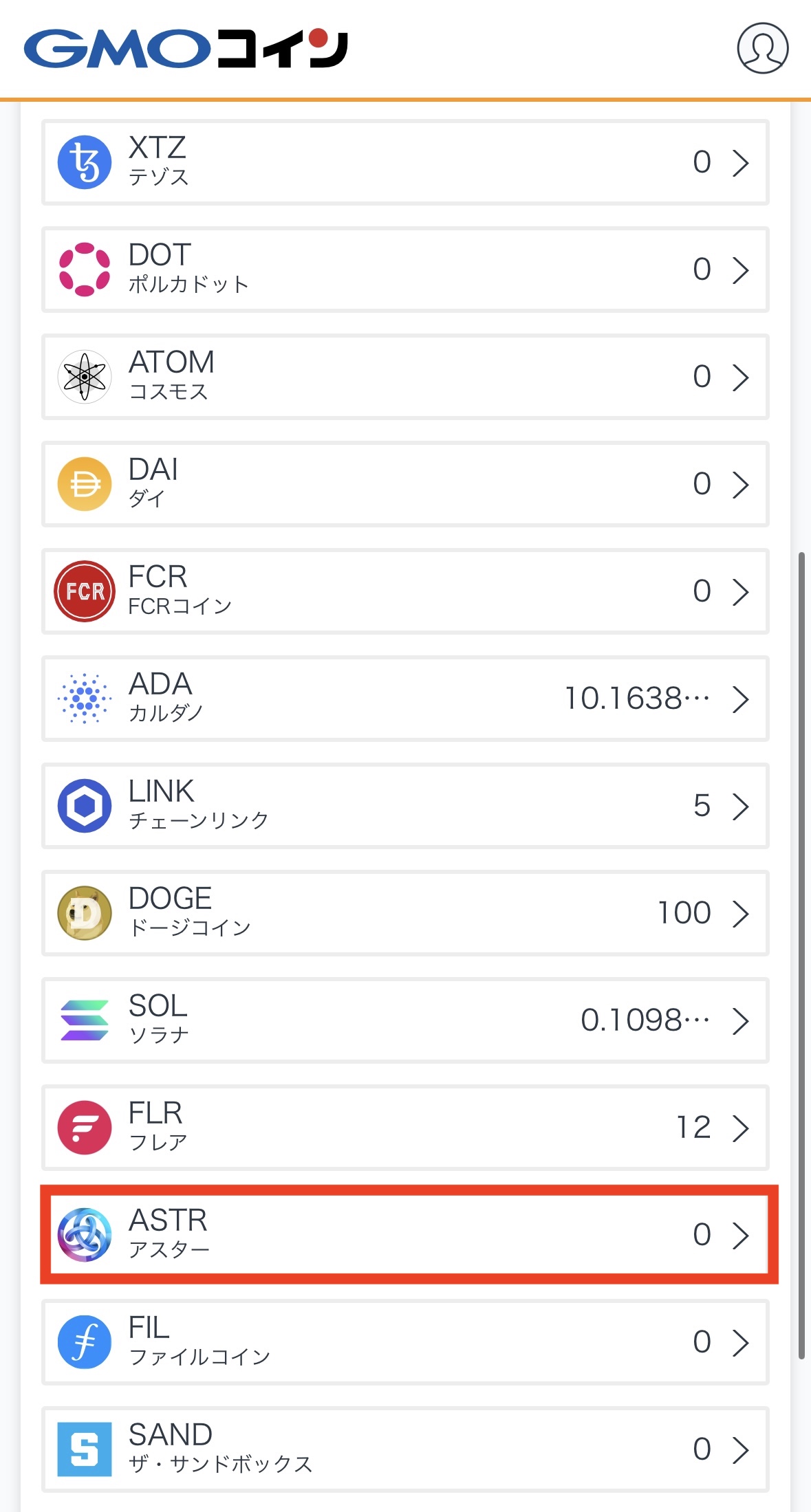Screen dimensions: 811x1512
Task: Select the Cardano ADA coin icon
Action: point(85,699)
